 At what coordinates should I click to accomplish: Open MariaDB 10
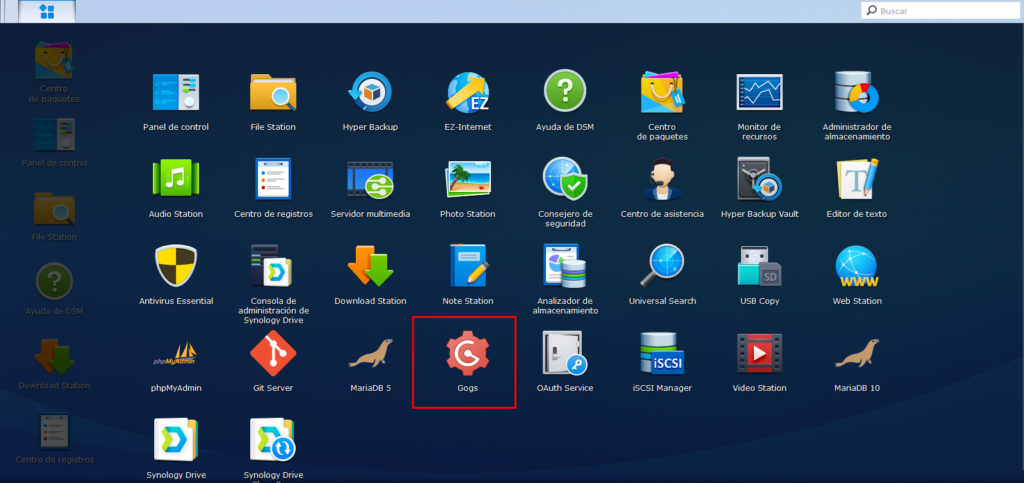[857, 353]
